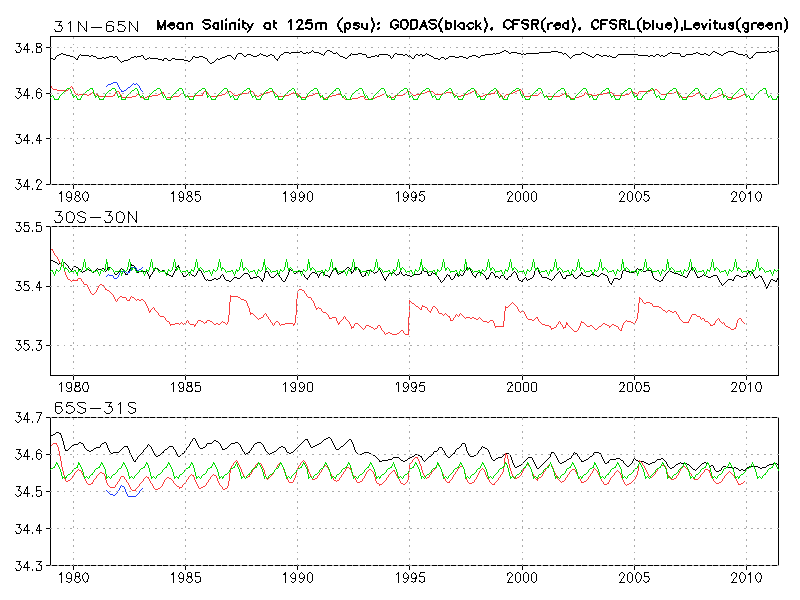The height and width of the screenshot is (600, 800).
Task: Select the '65S-31S' panel title
Action: coord(96,408)
